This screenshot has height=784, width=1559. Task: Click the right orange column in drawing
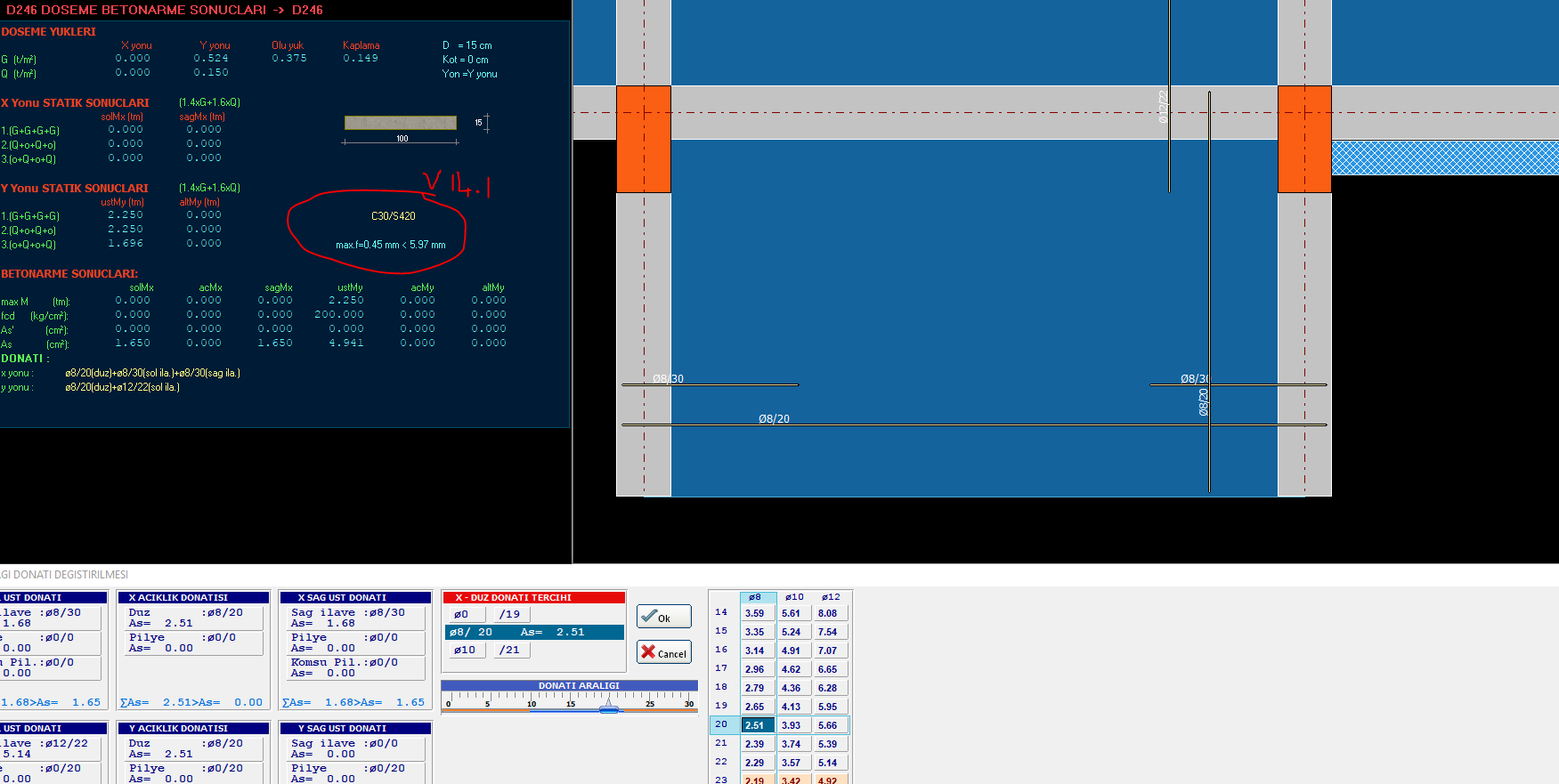pos(1304,139)
